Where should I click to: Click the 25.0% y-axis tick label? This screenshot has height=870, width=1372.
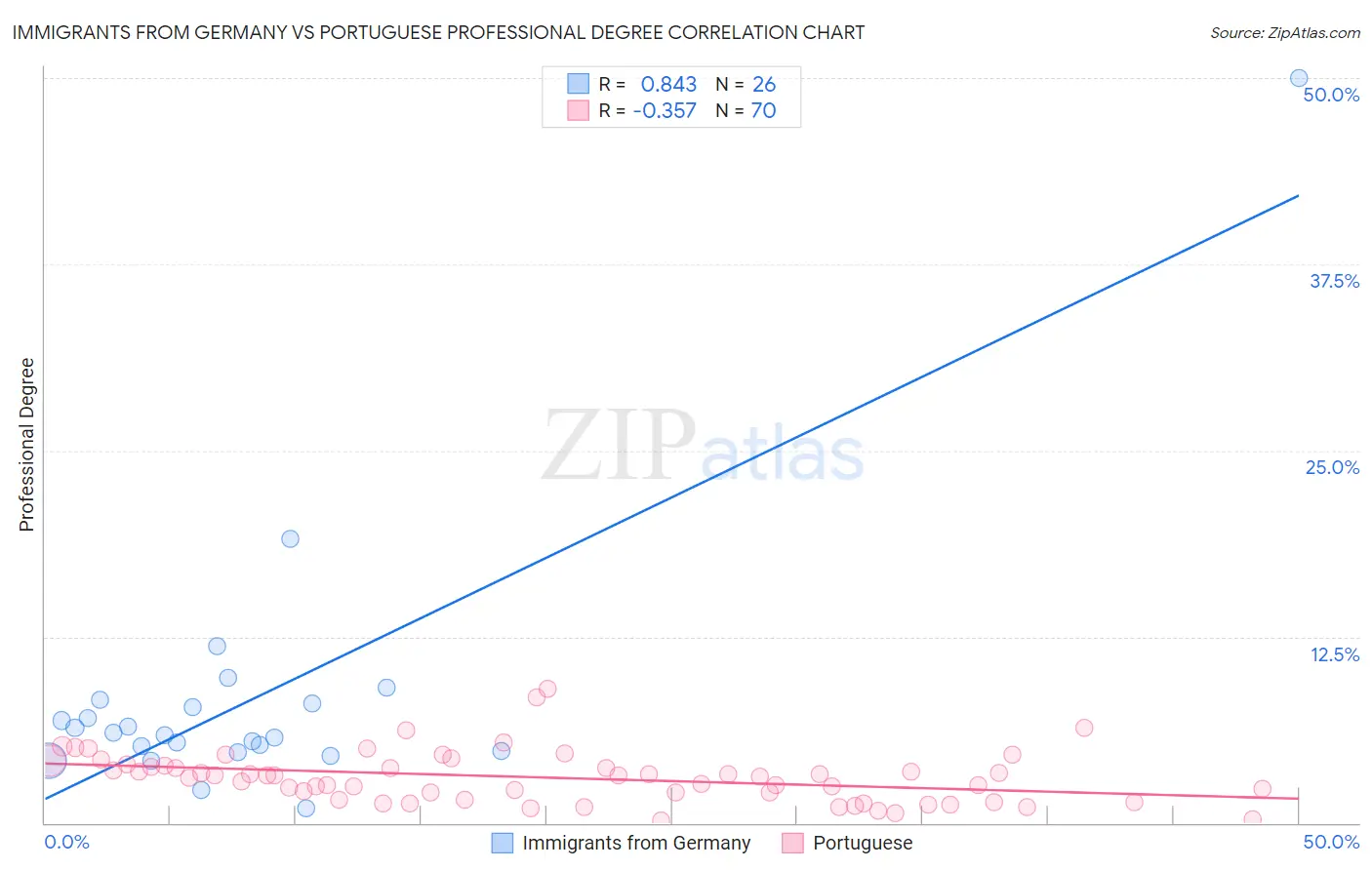pyautogui.click(x=1332, y=467)
